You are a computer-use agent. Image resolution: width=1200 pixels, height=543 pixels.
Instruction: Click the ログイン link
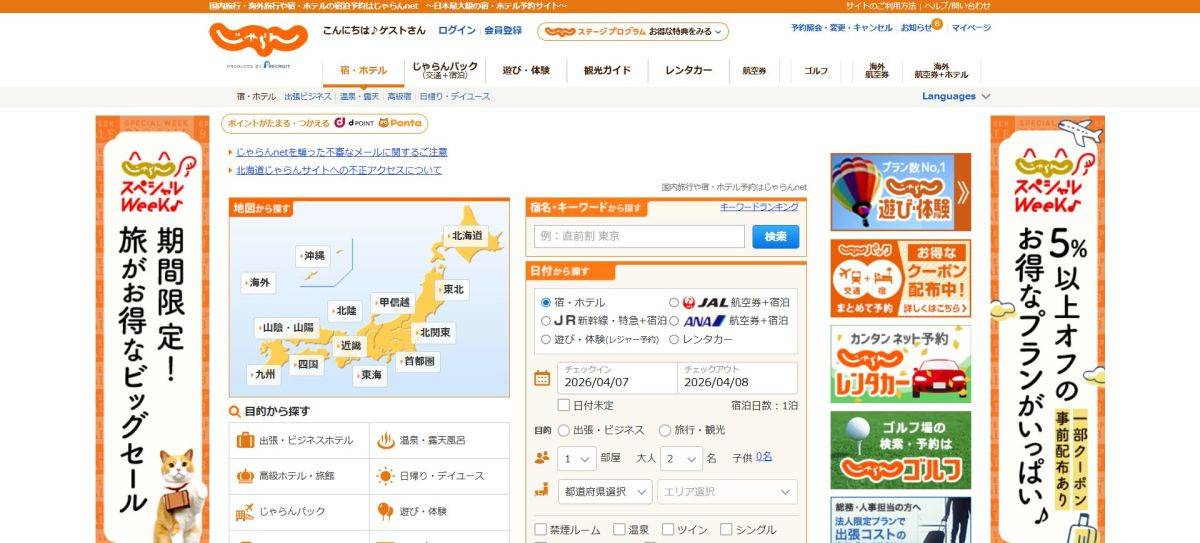click(x=457, y=31)
